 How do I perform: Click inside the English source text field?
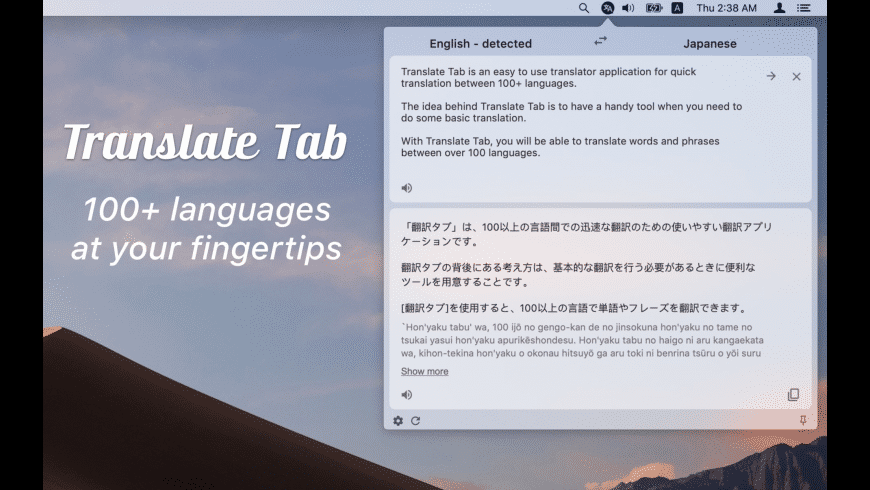point(600,129)
